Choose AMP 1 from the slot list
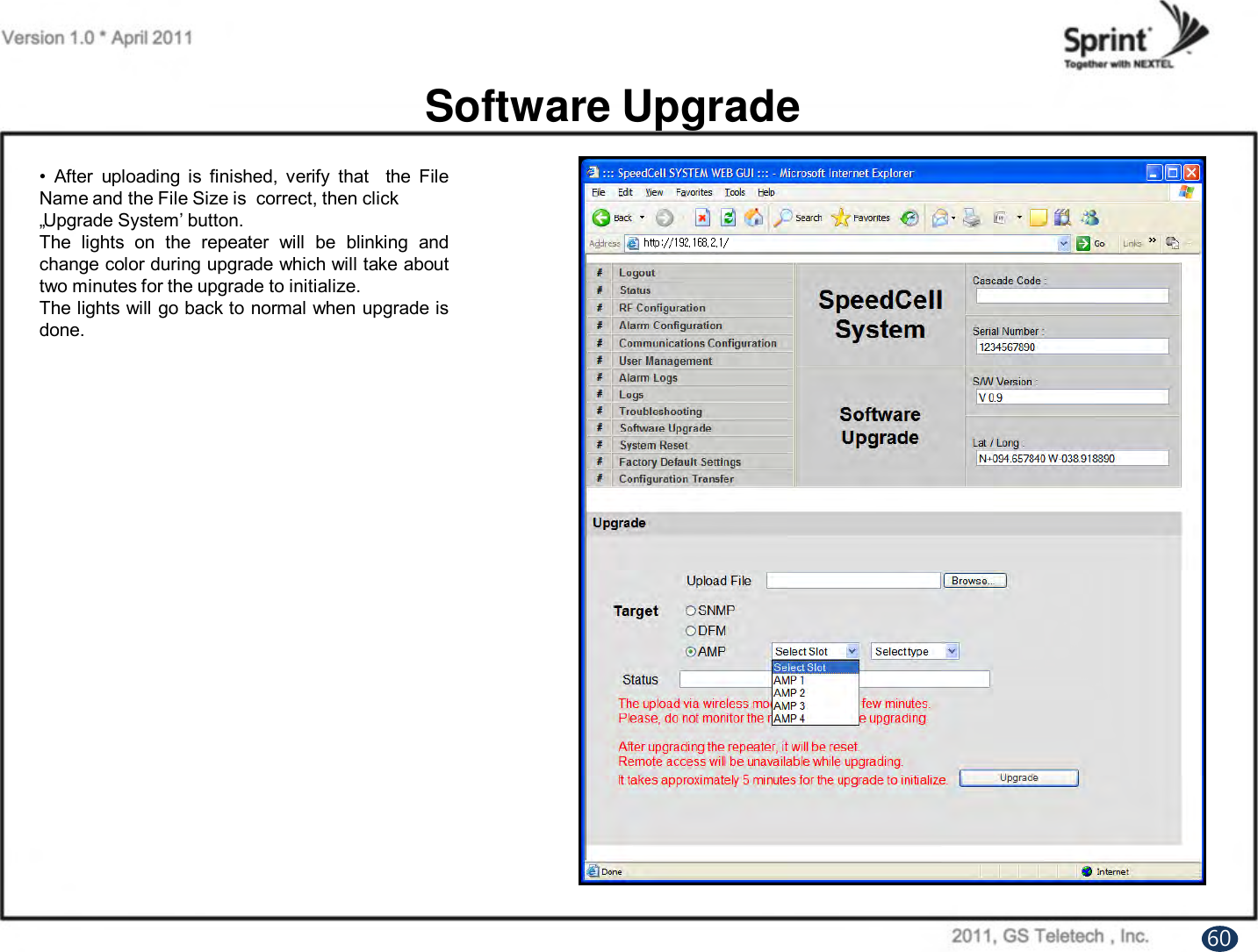This screenshot has width=1258, height=952. point(815,680)
